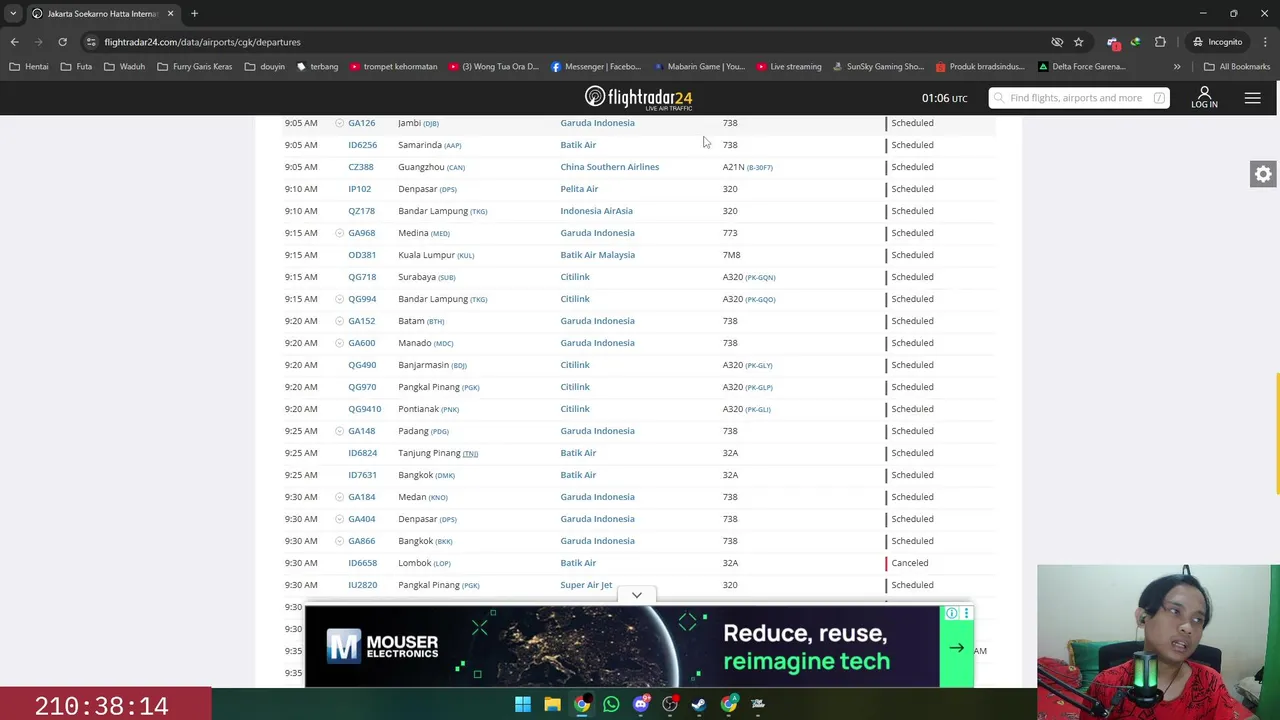Expand codeshare details for flight GA184
Viewport: 1280px width, 720px height.
339,497
